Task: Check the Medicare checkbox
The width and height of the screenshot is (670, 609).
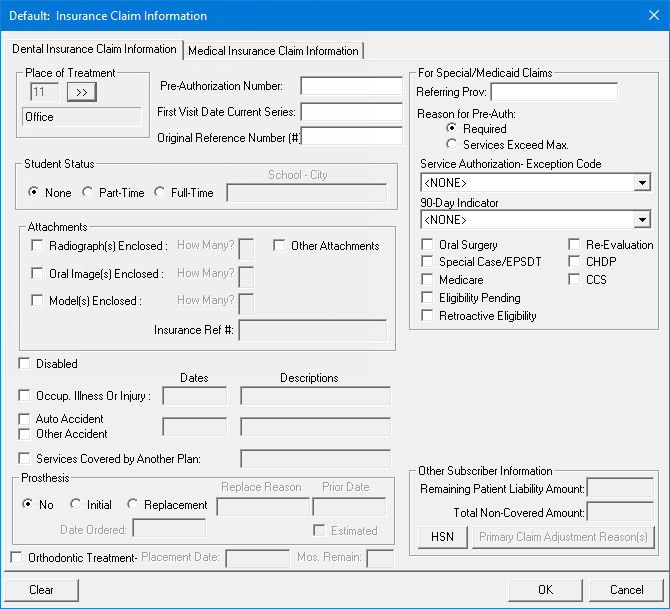Action: click(x=428, y=281)
